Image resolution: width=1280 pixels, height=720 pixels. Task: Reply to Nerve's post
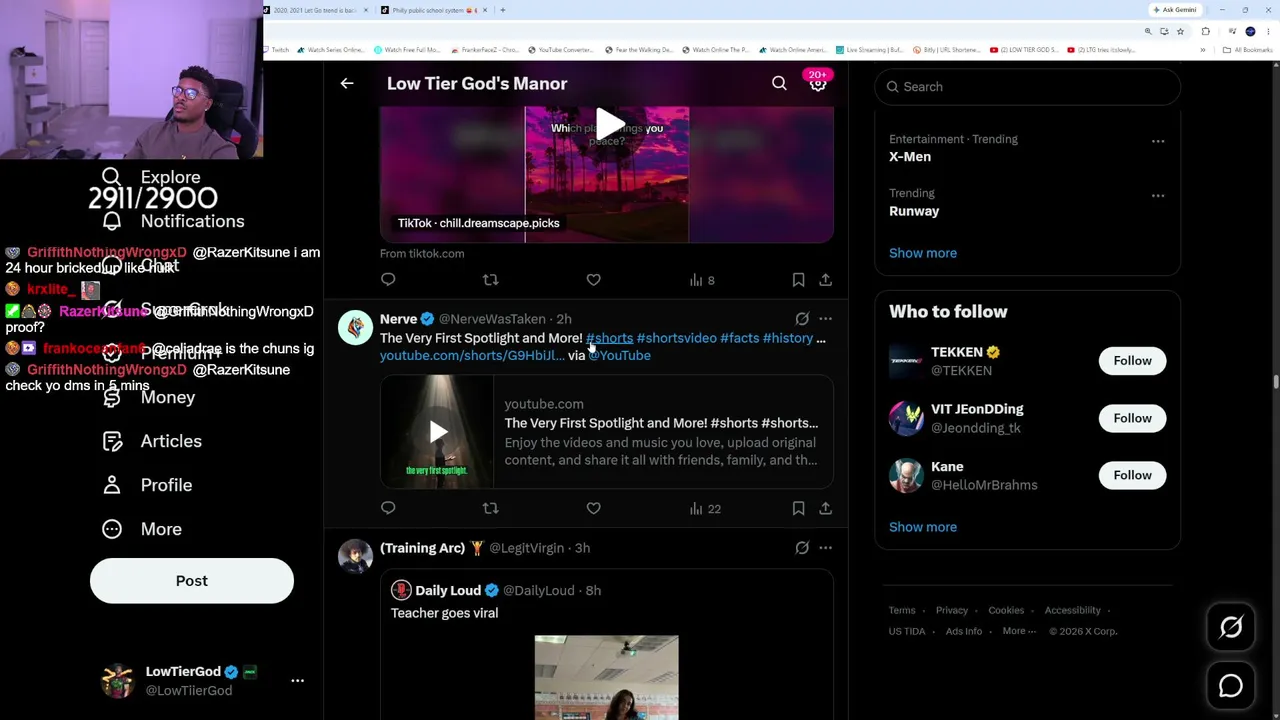point(388,508)
